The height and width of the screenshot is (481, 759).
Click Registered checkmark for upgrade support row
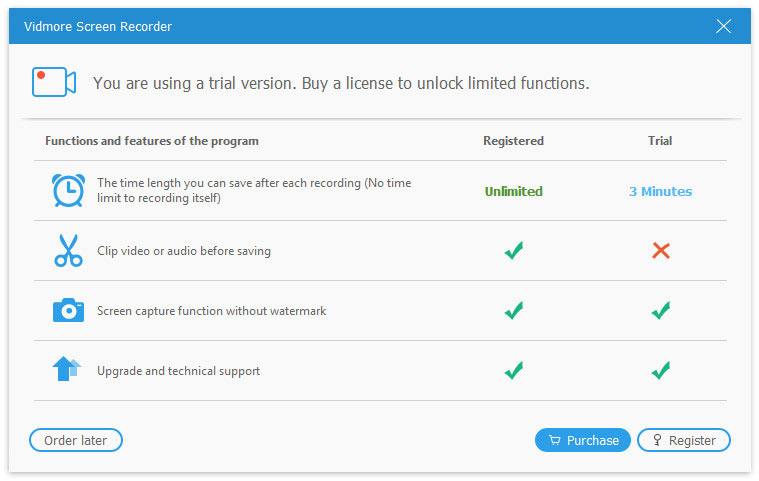pyautogui.click(x=513, y=371)
